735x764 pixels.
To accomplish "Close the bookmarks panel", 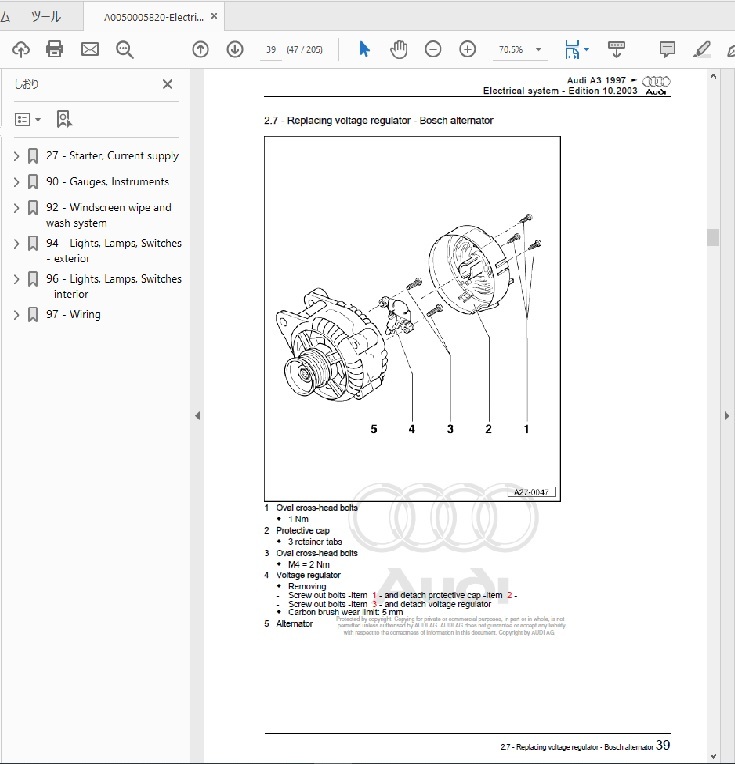I will (168, 84).
